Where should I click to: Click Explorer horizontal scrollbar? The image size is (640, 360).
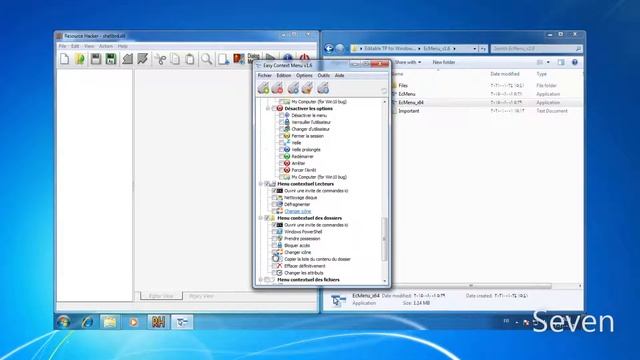[x=472, y=286]
